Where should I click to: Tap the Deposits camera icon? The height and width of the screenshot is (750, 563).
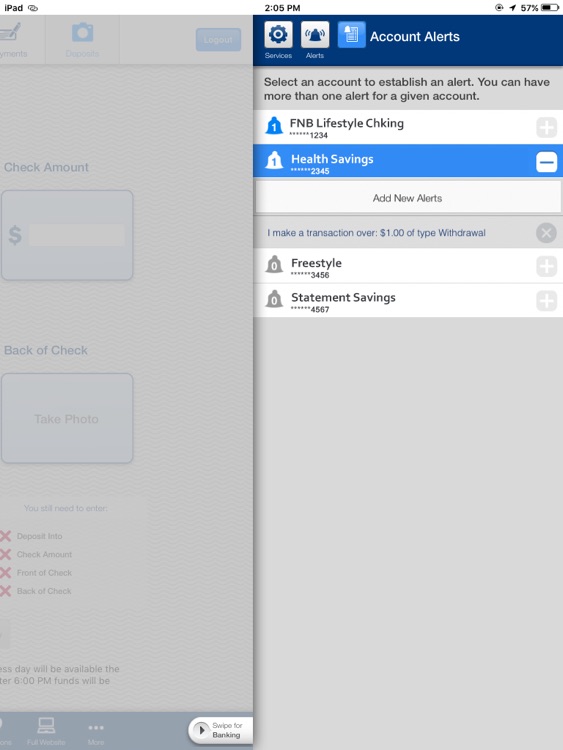(x=82, y=33)
